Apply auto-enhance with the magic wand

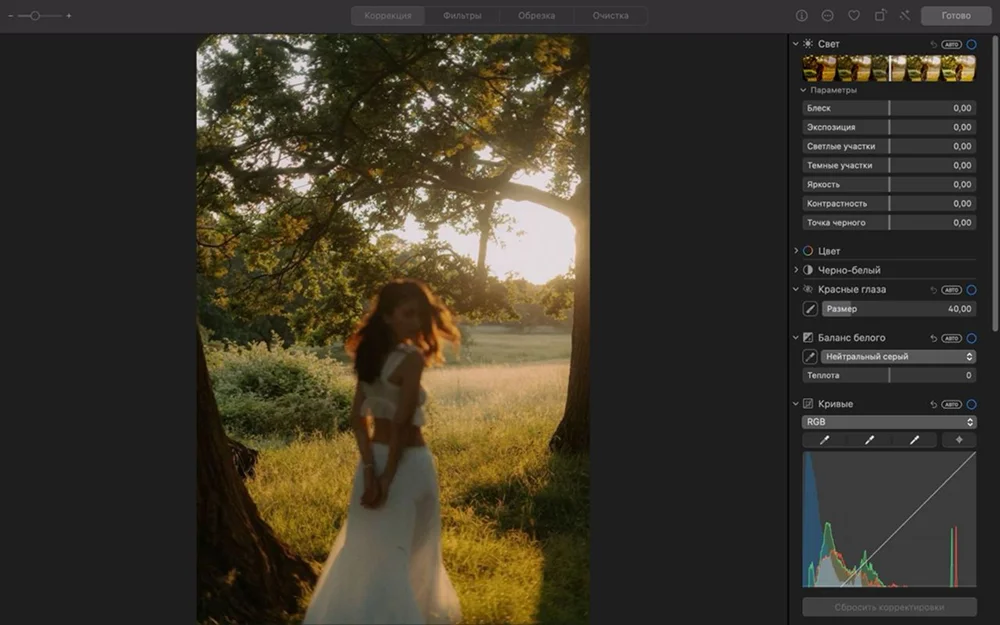tap(905, 16)
